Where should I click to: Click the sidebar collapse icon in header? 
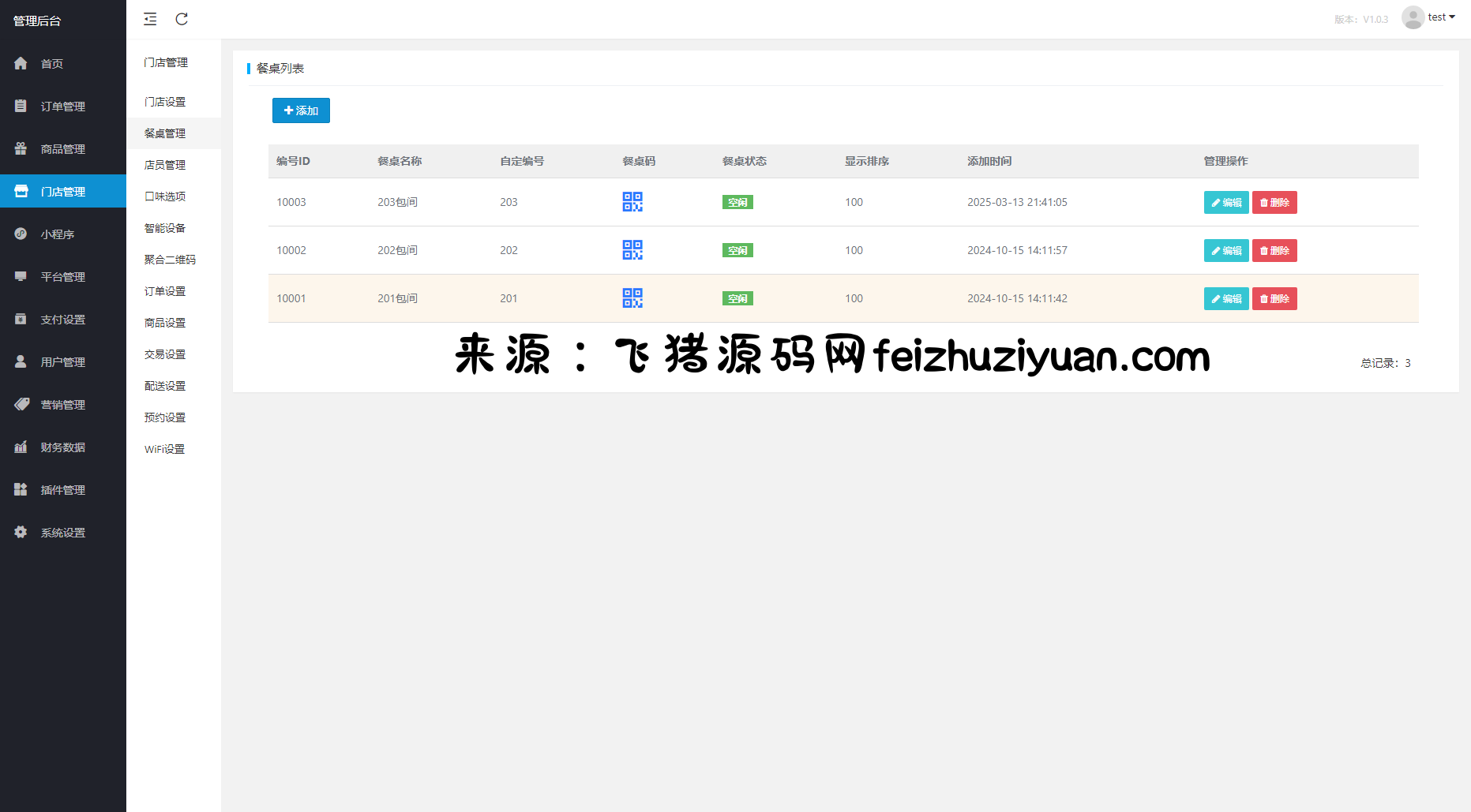pyautogui.click(x=150, y=19)
